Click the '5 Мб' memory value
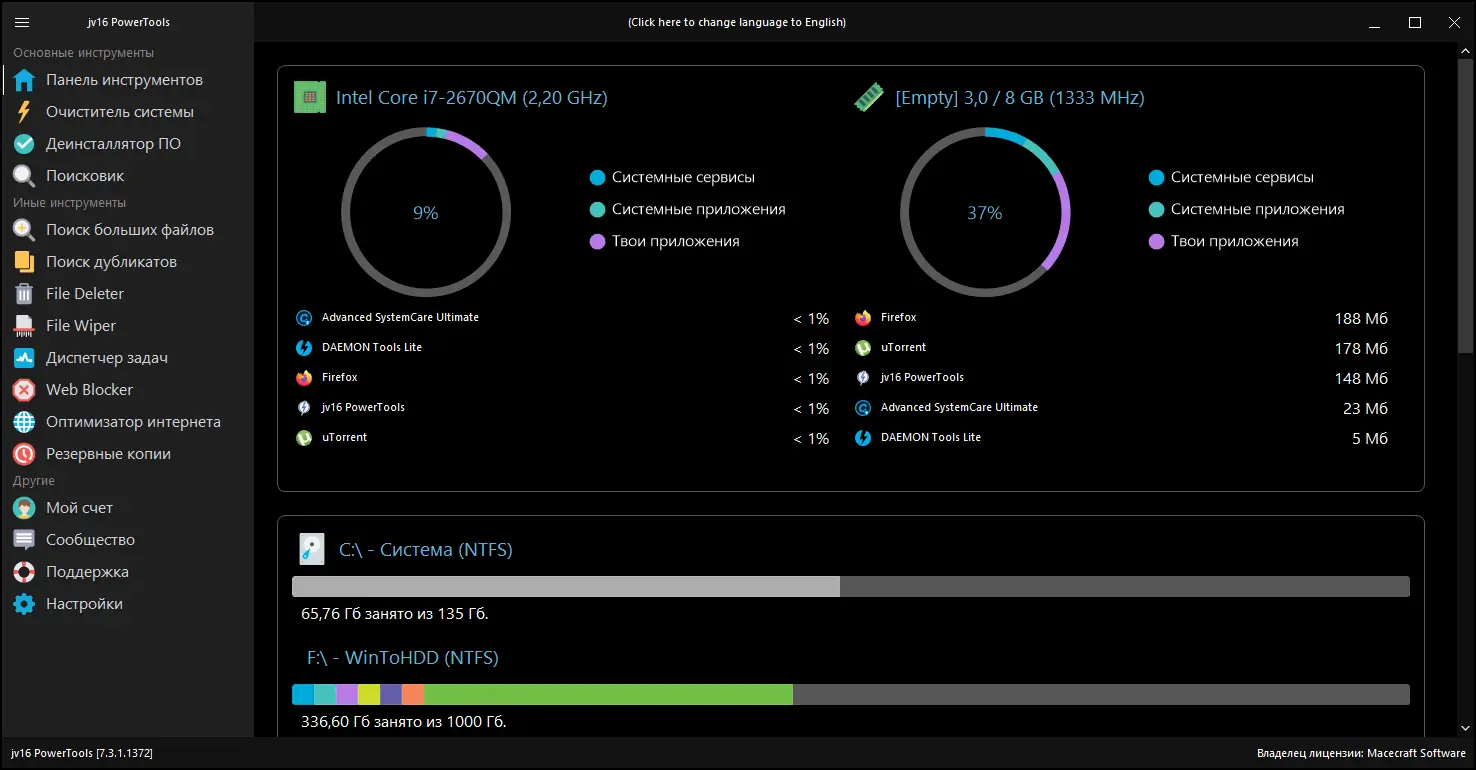The height and width of the screenshot is (770, 1476). tap(1370, 439)
